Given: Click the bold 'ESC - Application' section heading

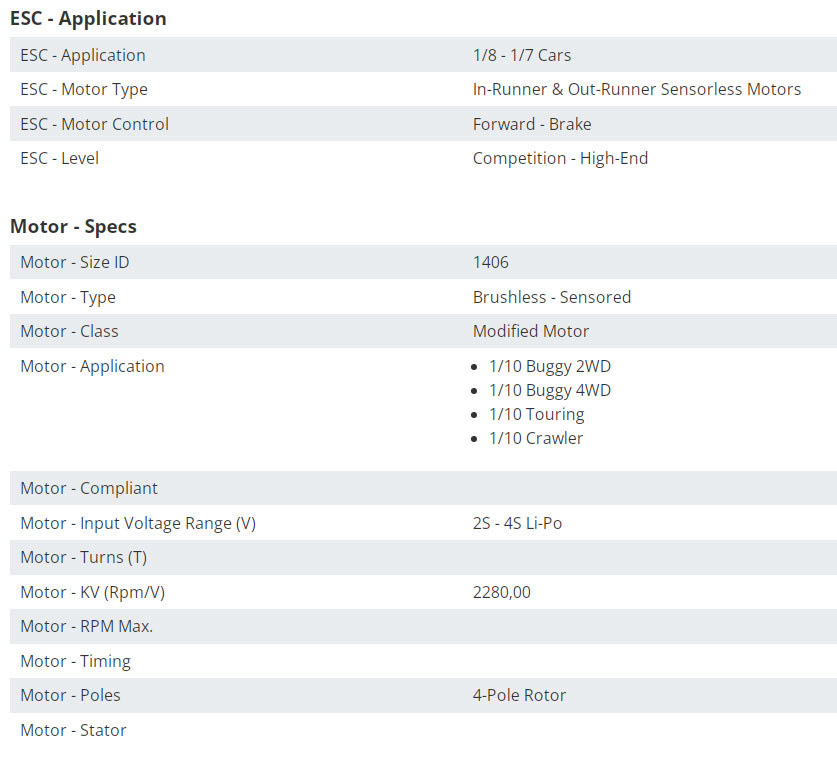Looking at the screenshot, I should click(88, 18).
